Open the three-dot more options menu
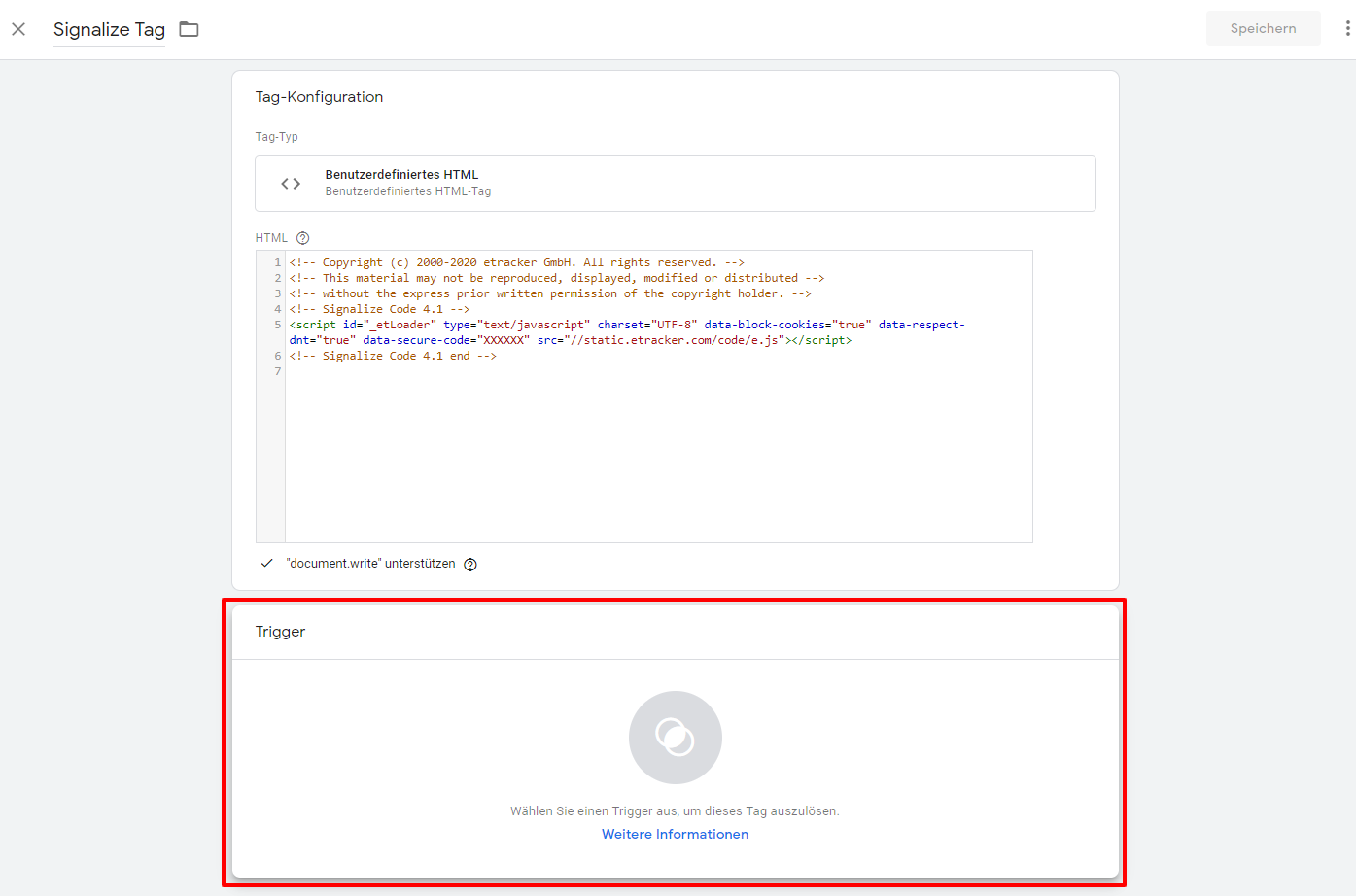1356x896 pixels. pos(1347,28)
